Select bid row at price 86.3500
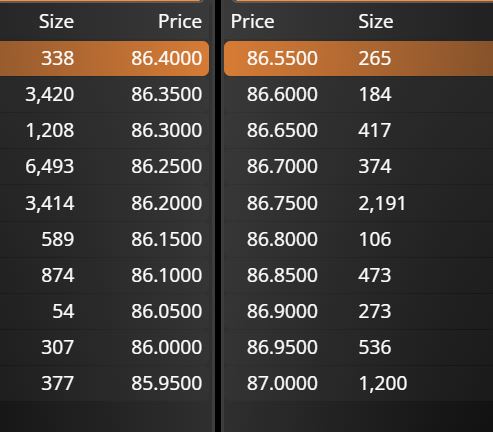 coord(104,94)
